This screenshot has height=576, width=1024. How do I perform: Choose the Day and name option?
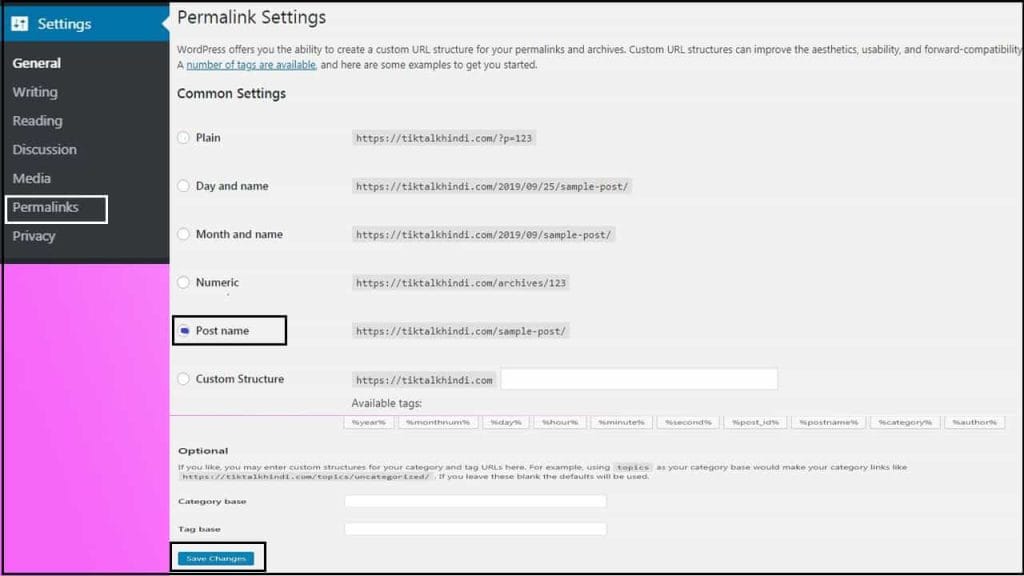[x=183, y=186]
